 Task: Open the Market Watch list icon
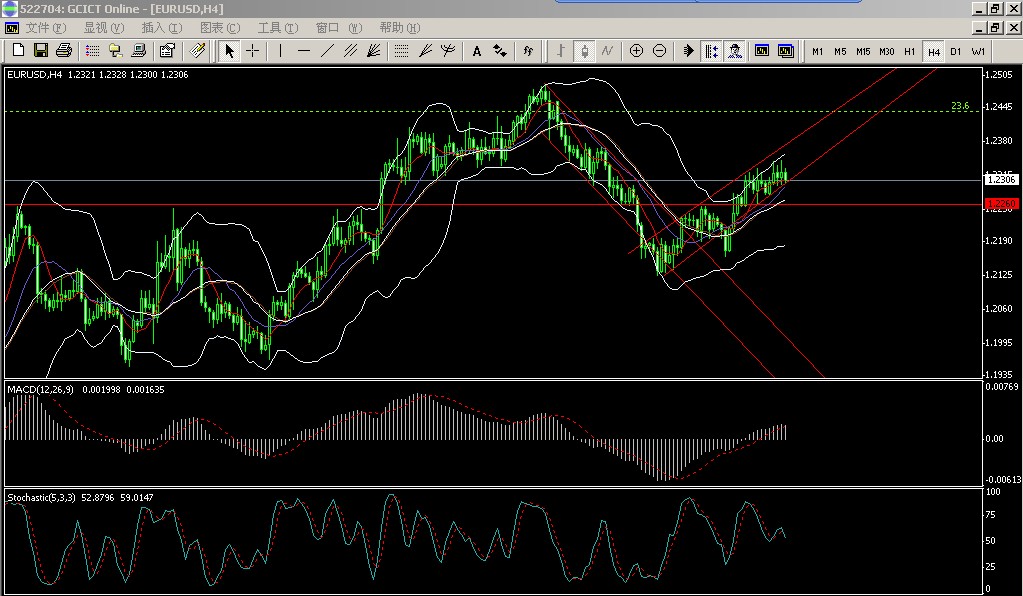[93, 50]
